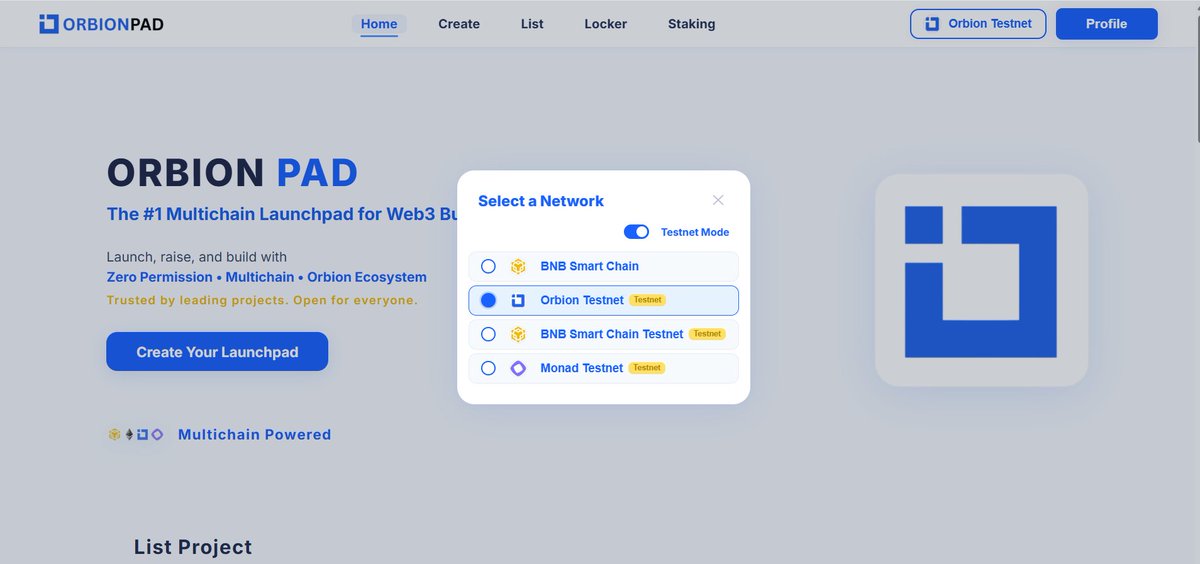1200x564 pixels.
Task: Close the Select a Network dialog
Action: [x=718, y=200]
